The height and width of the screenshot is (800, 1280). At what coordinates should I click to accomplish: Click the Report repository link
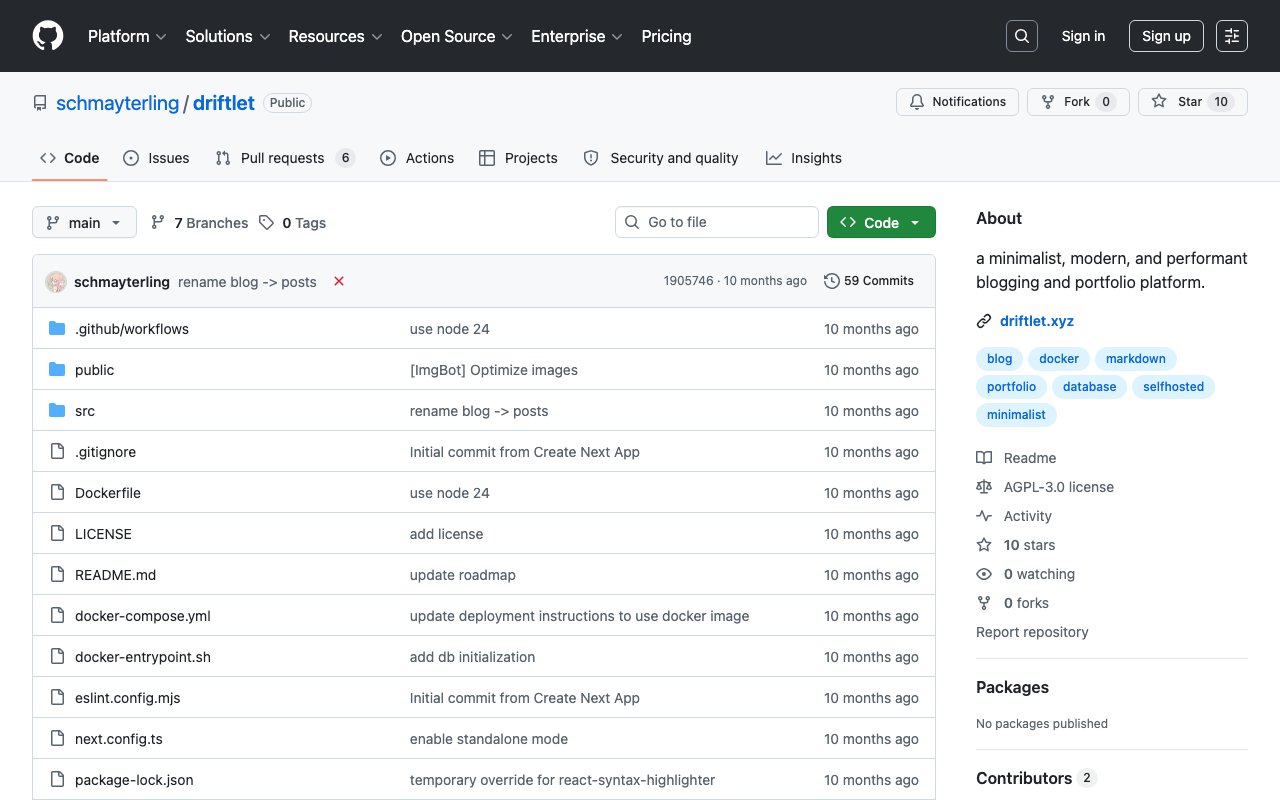1032,632
